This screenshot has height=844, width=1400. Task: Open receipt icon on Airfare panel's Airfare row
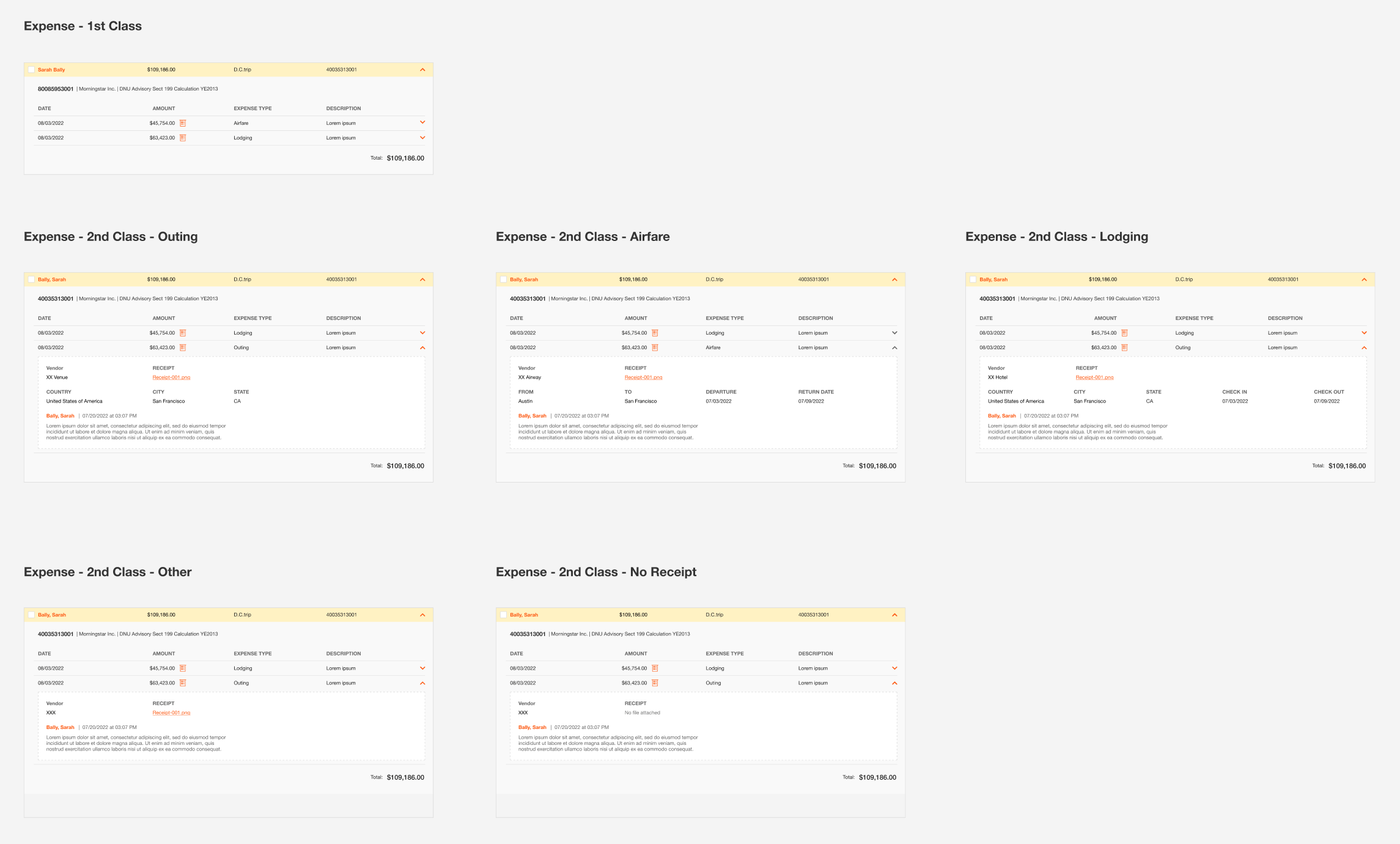point(654,347)
